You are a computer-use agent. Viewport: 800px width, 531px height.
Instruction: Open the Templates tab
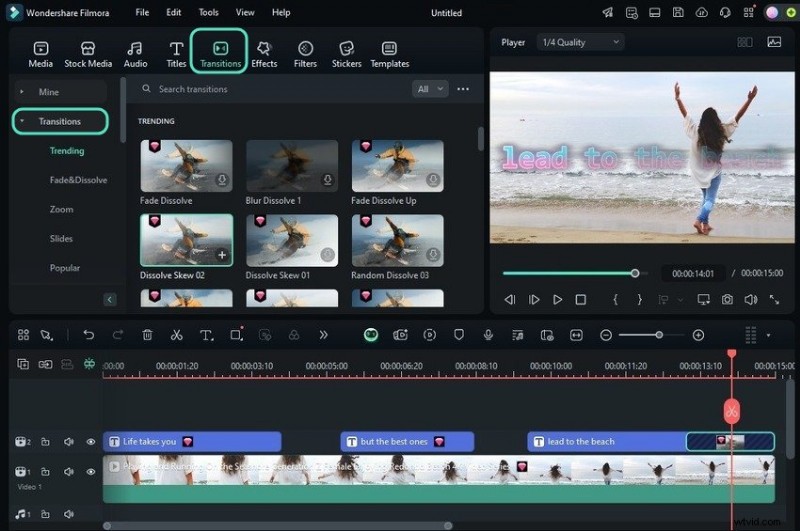click(x=389, y=55)
